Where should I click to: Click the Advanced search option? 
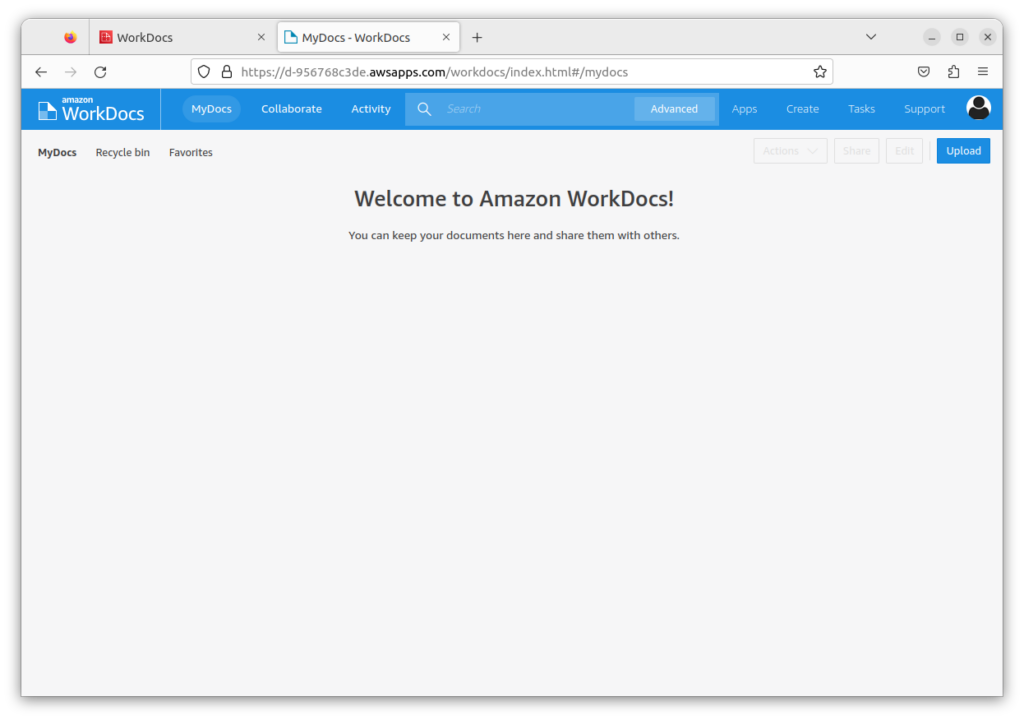[x=674, y=108]
